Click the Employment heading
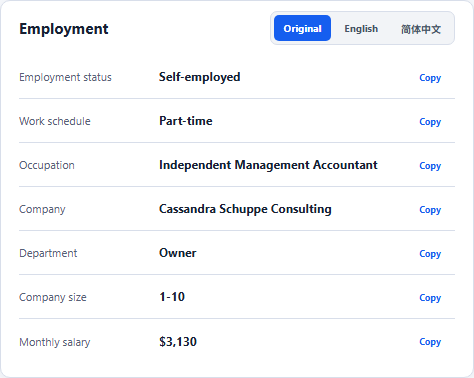 64,29
